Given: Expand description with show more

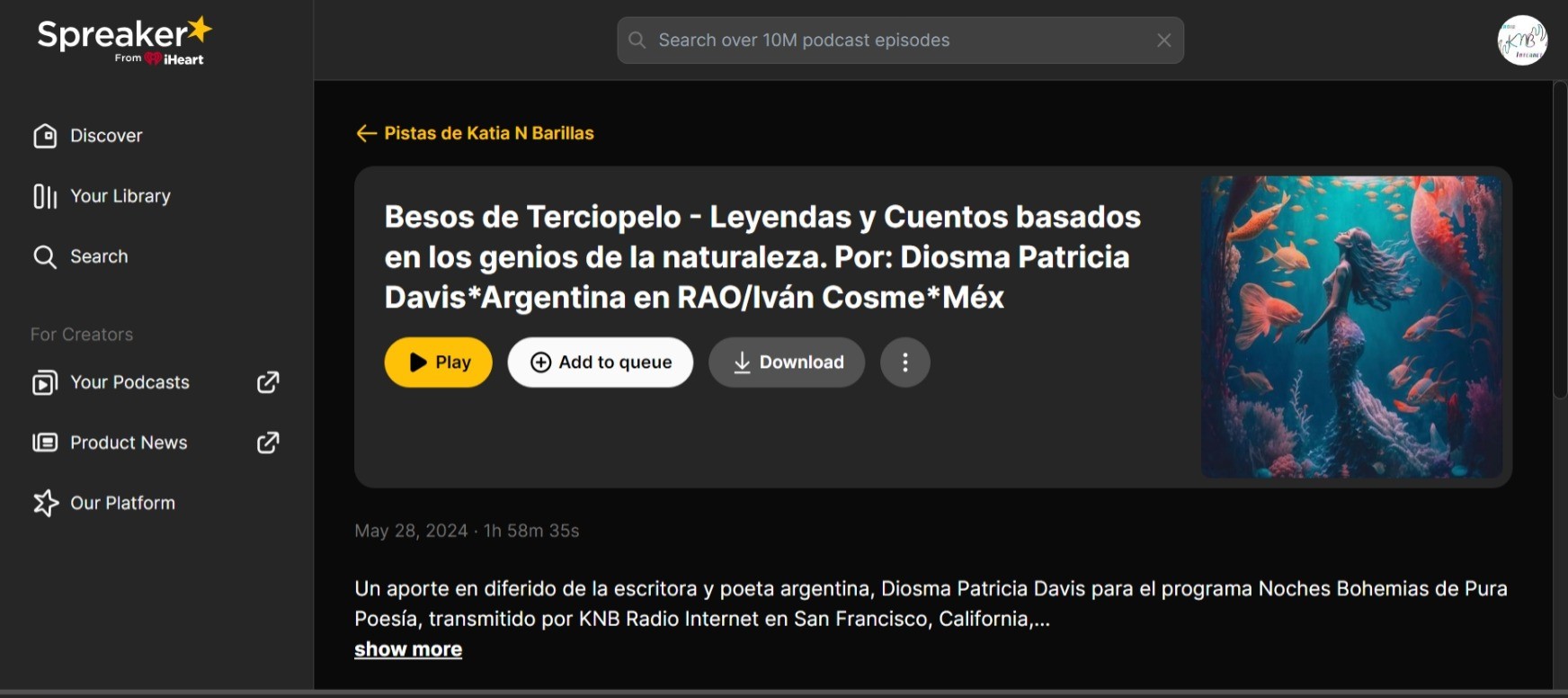Looking at the screenshot, I should point(407,649).
